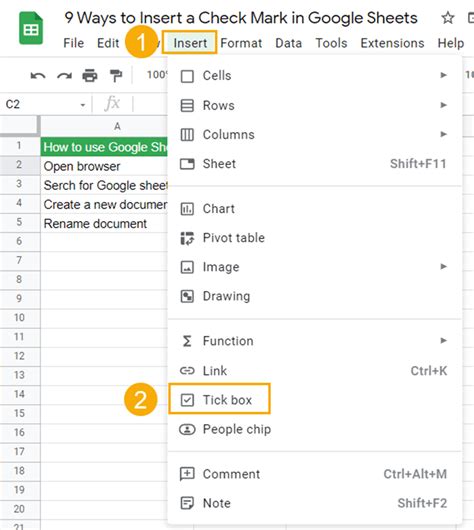Viewport: 474px width, 530px height.
Task: Expand the Columns submenu arrow
Action: (444, 134)
